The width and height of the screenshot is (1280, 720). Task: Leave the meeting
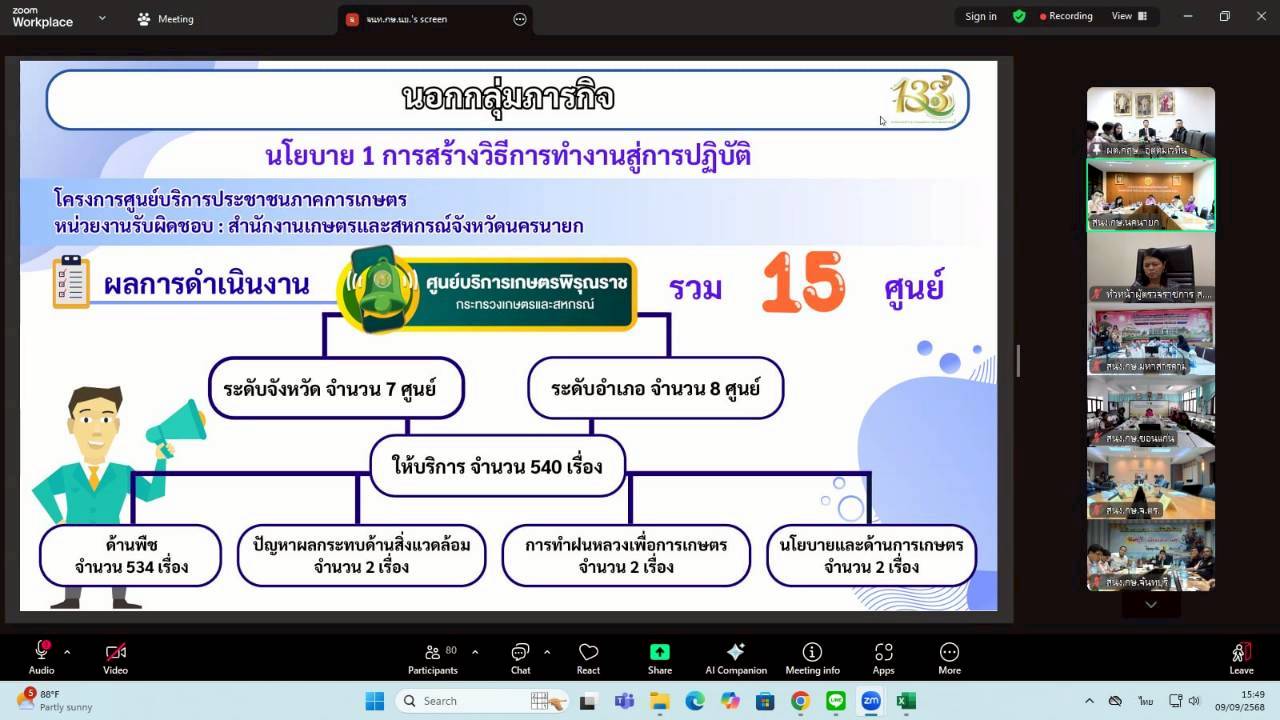[x=1241, y=657]
